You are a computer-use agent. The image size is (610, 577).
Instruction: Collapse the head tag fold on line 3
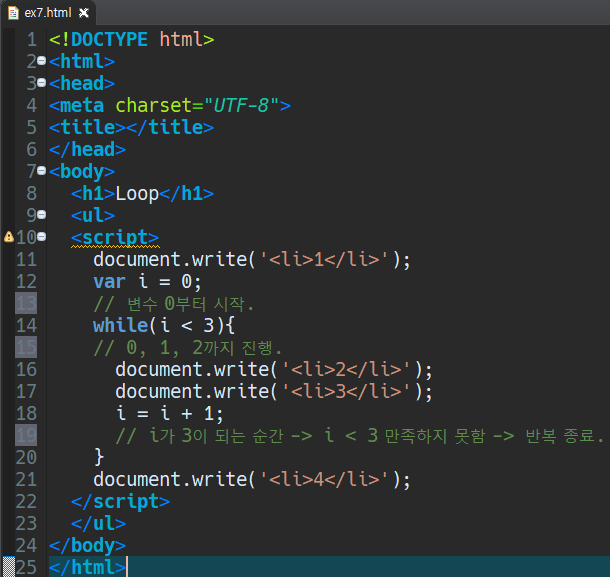pyautogui.click(x=42, y=82)
